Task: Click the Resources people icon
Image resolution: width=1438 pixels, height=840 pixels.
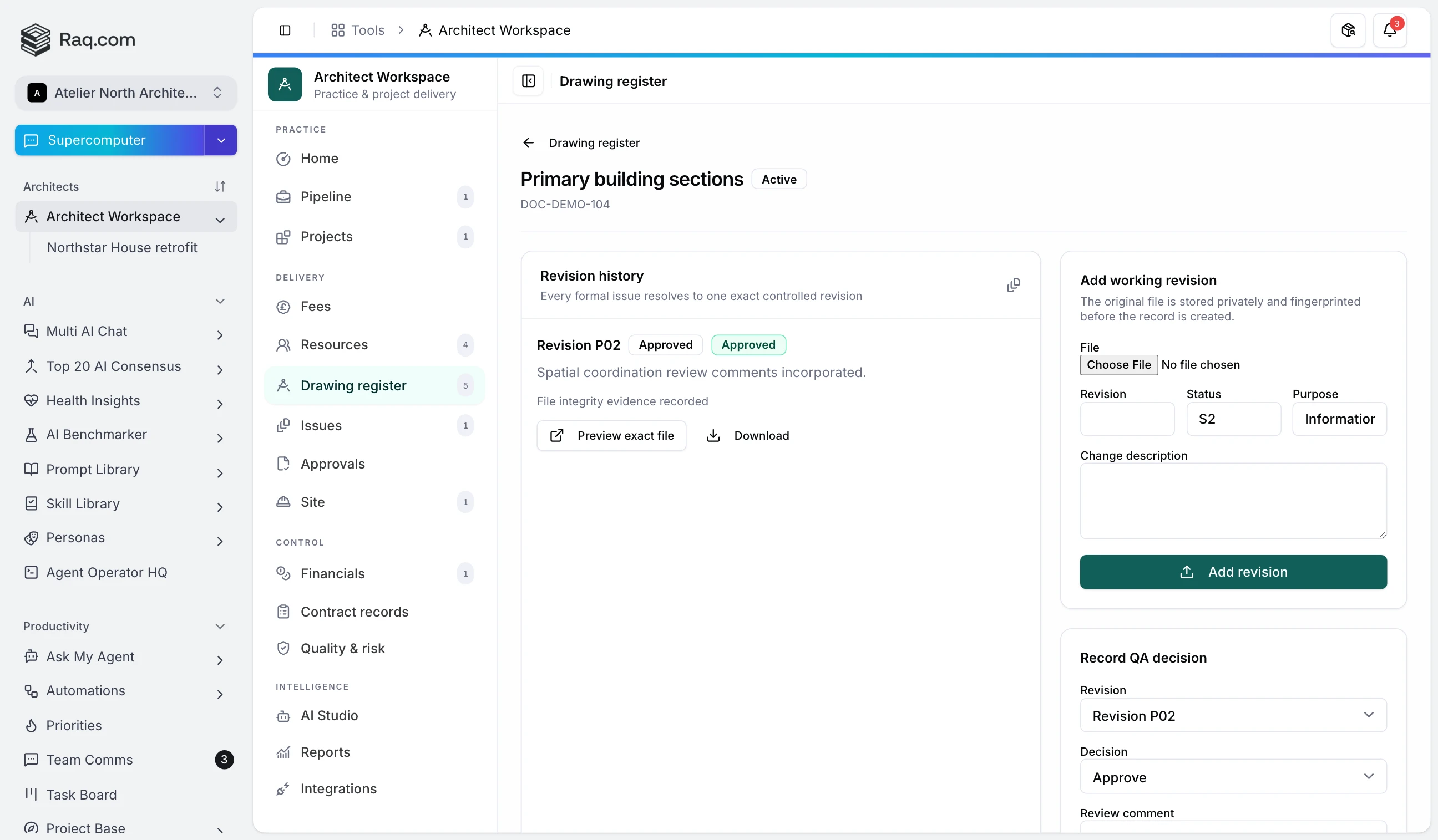Action: click(283, 345)
